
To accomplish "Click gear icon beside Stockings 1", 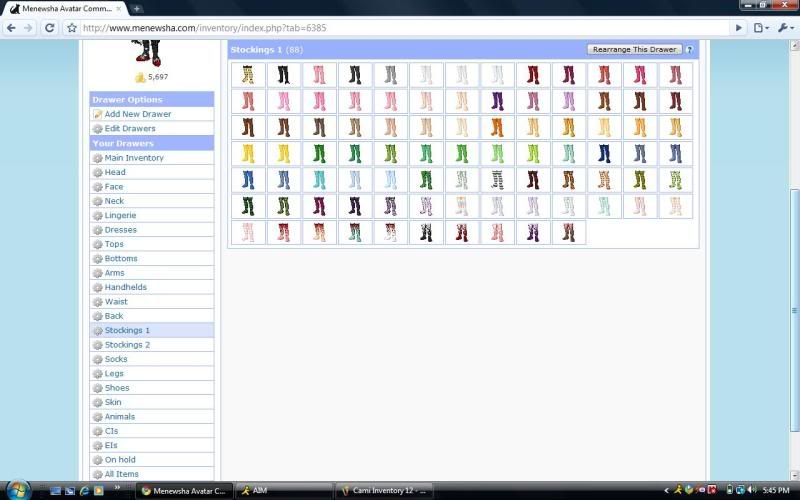I will (97, 331).
